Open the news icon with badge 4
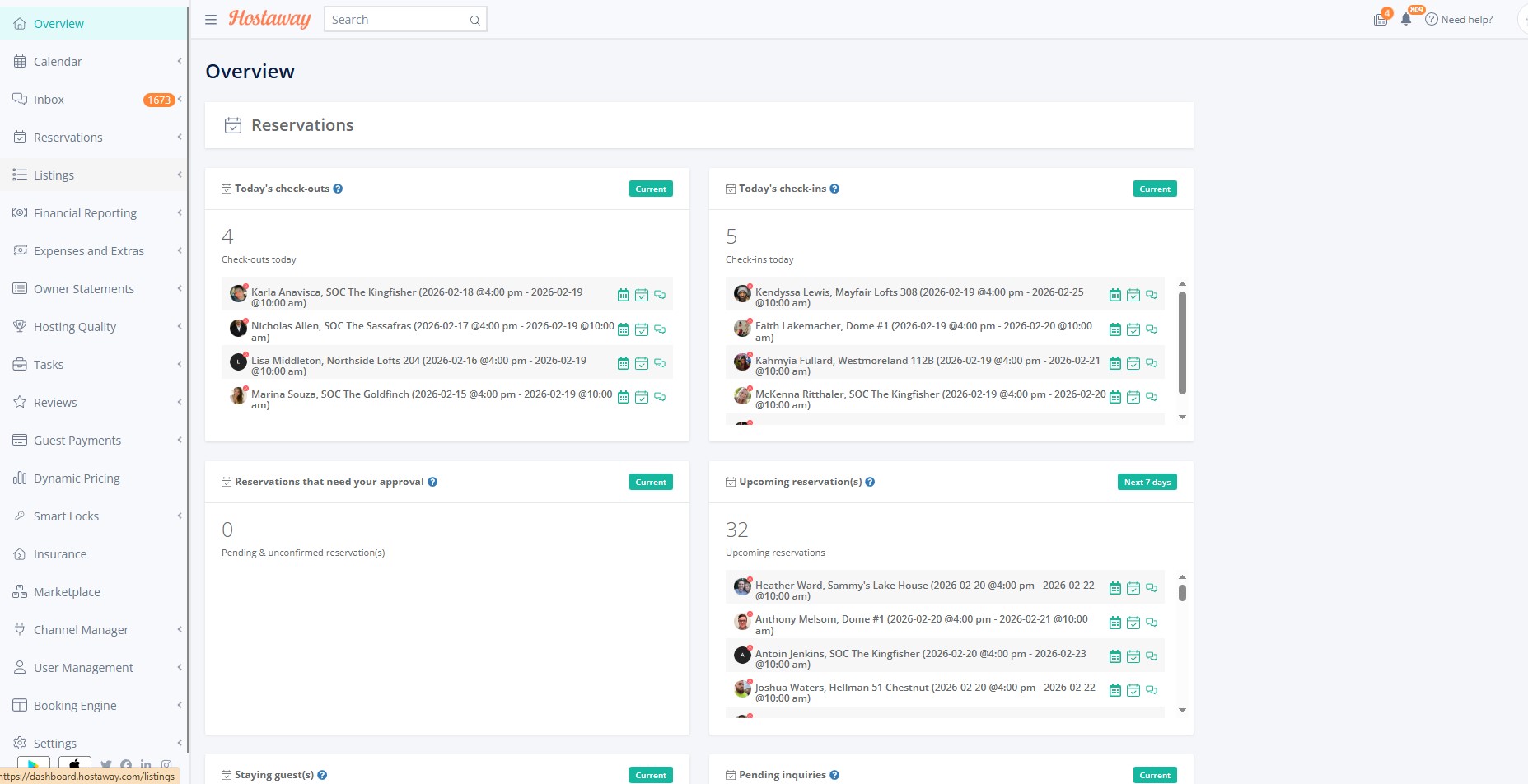 point(1381,20)
